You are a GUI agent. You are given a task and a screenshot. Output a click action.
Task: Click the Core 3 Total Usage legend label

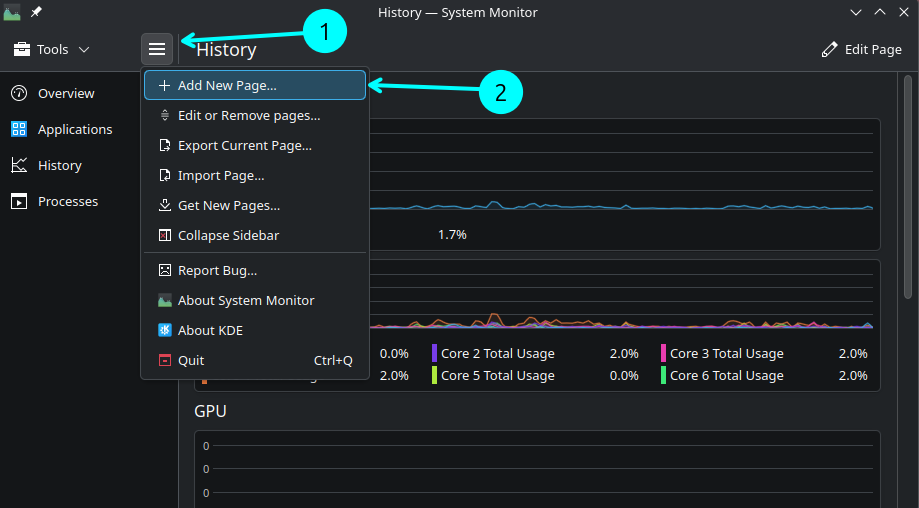(x=727, y=354)
